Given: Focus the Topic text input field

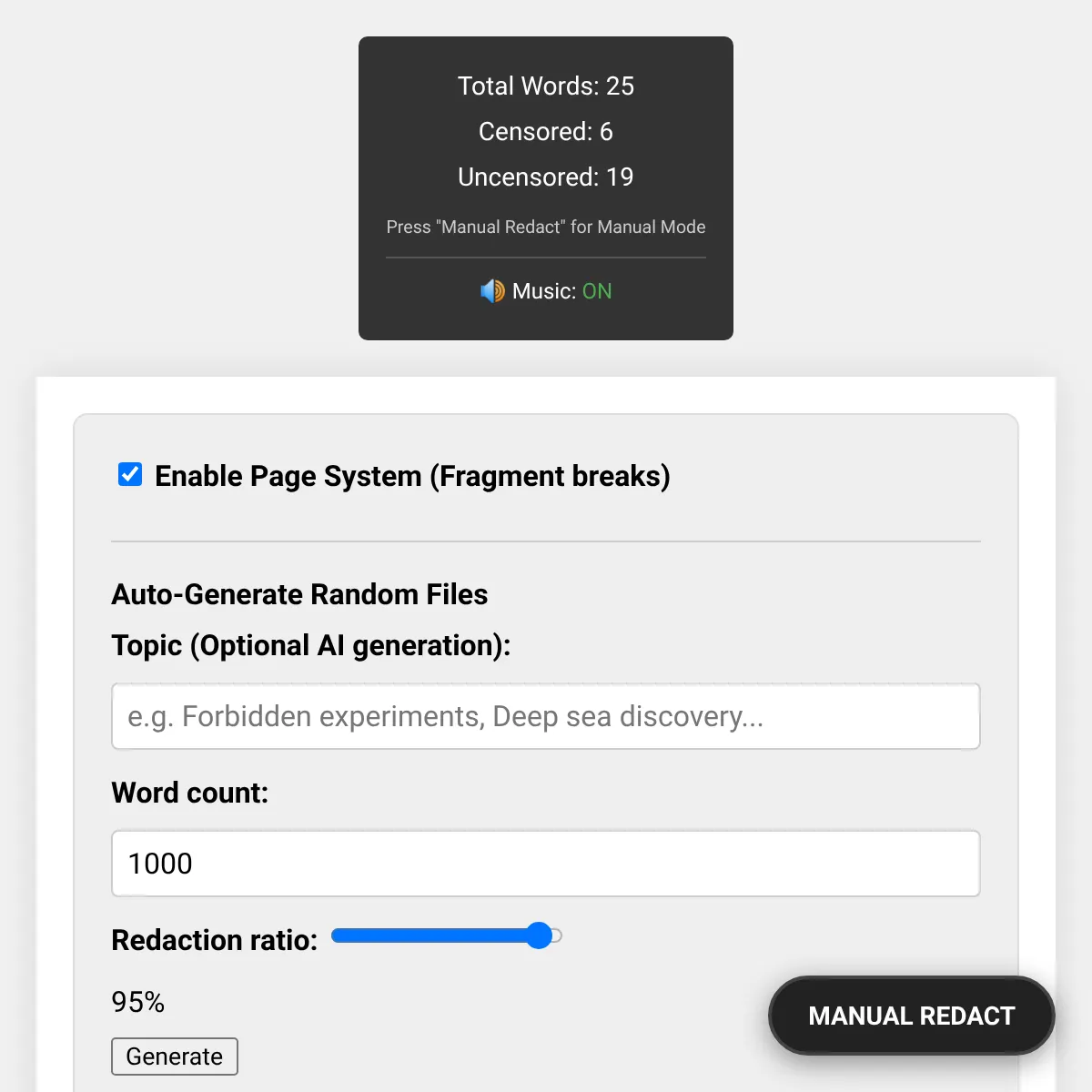Looking at the screenshot, I should tap(546, 716).
